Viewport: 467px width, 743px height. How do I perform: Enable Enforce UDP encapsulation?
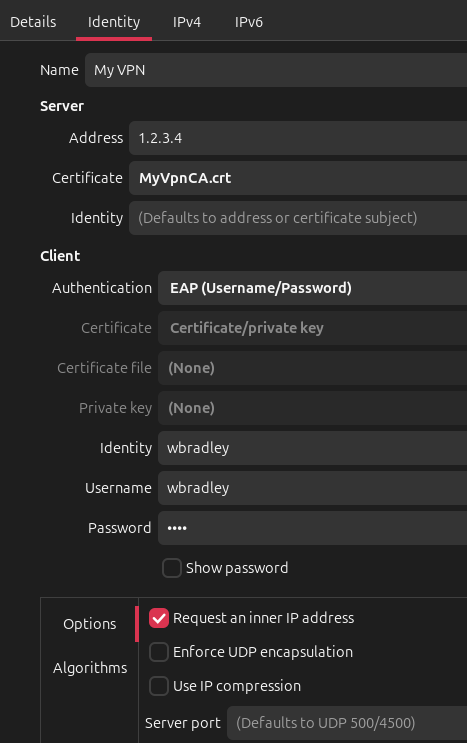[x=159, y=652]
